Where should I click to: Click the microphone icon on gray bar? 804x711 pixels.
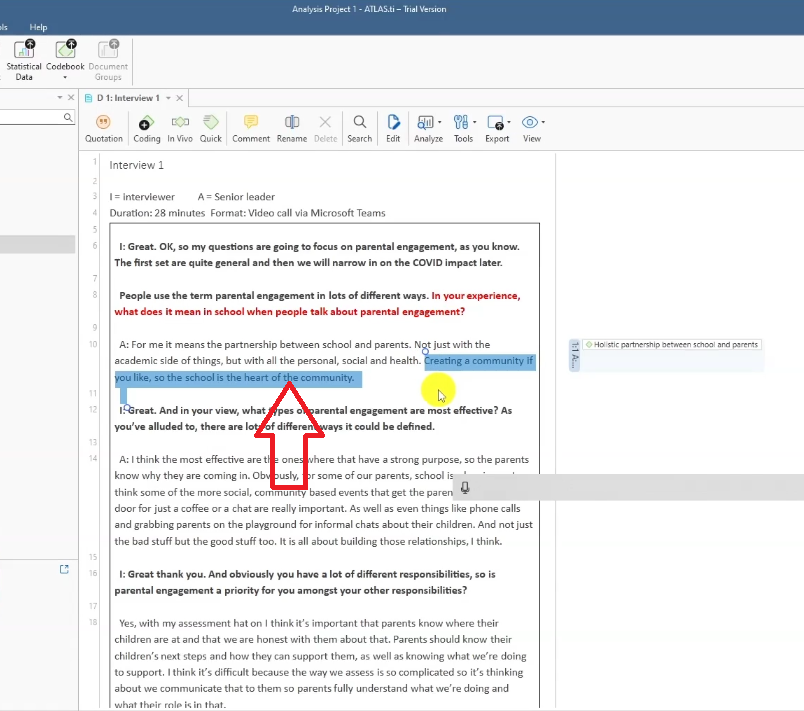(x=465, y=488)
